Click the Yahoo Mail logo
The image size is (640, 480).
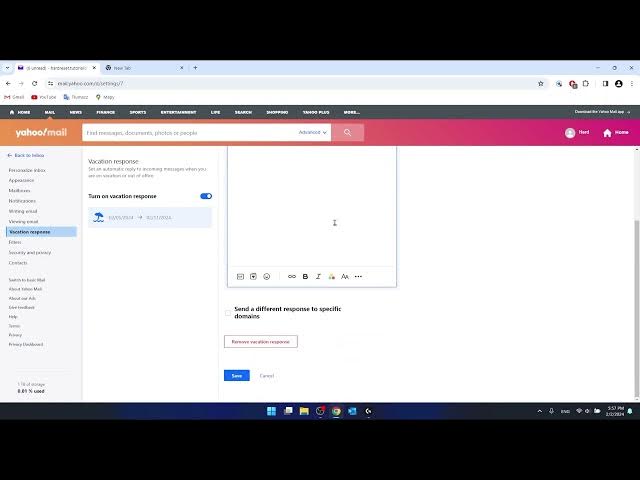tap(41, 133)
